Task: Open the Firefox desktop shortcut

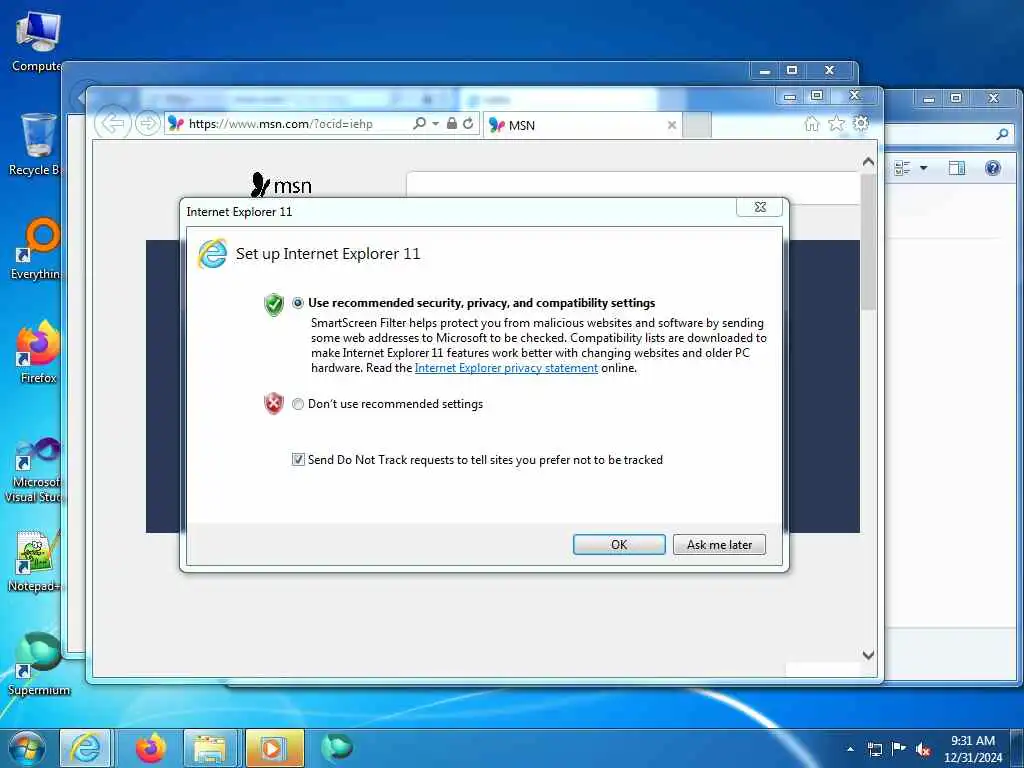Action: tap(38, 351)
